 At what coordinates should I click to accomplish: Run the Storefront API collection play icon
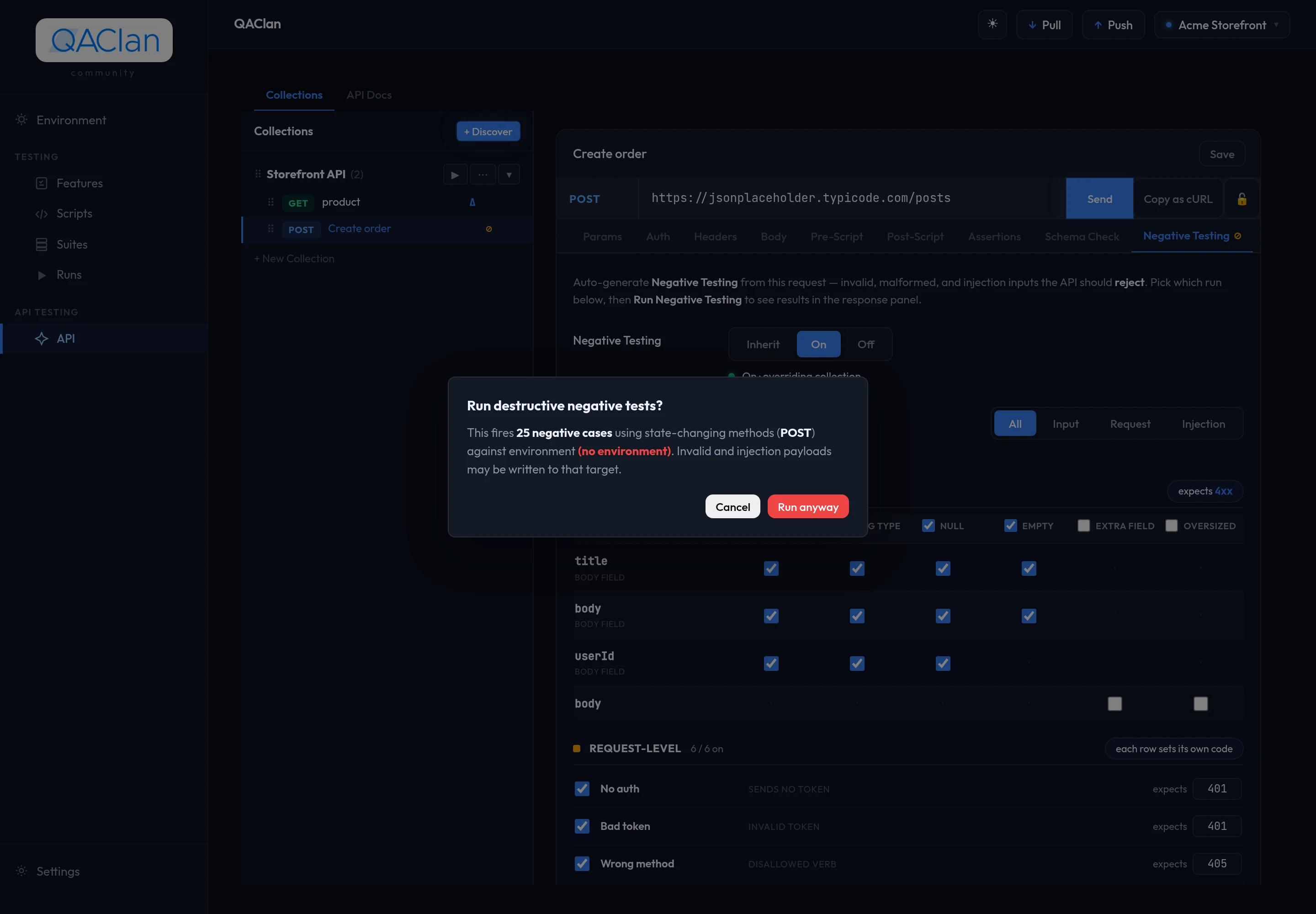[455, 175]
